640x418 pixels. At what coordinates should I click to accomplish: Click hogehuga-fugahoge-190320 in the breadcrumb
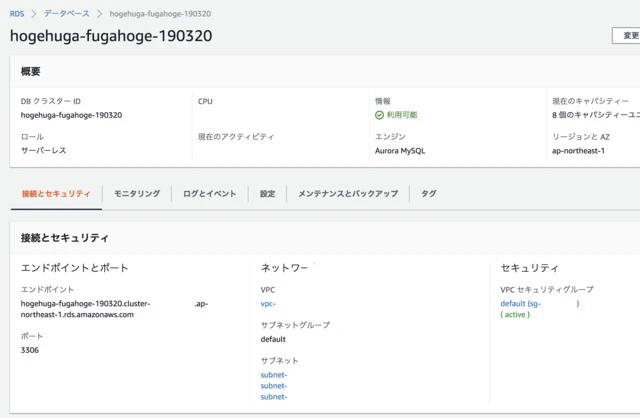pos(160,13)
